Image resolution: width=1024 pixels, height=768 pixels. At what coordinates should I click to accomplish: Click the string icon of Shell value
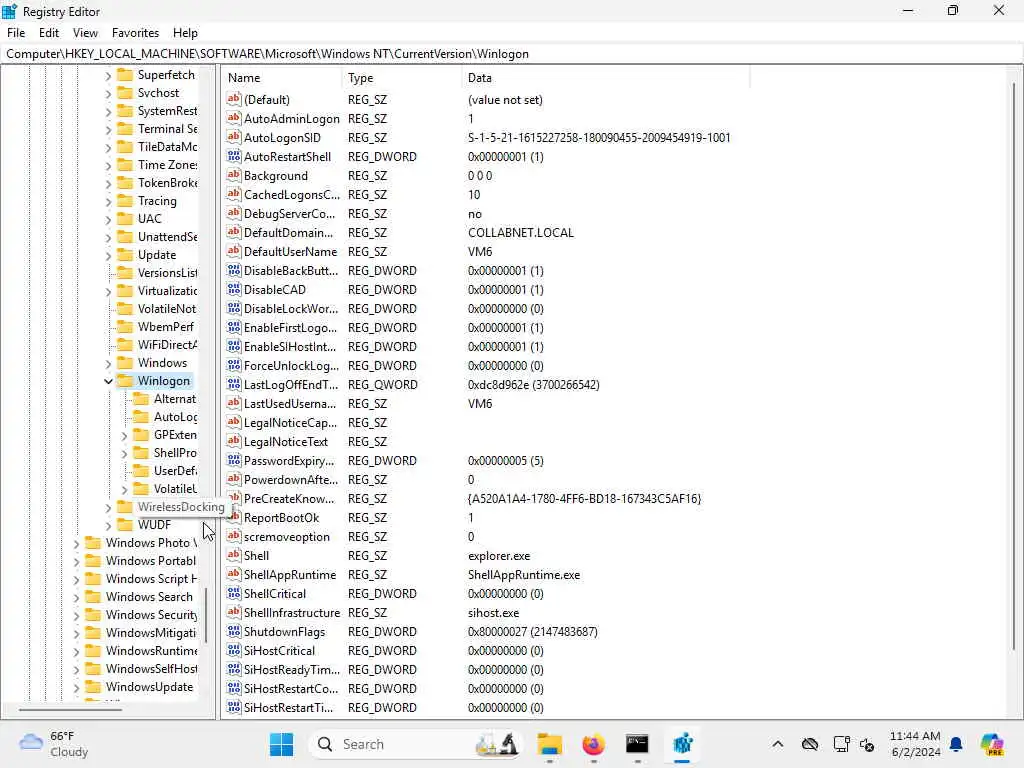point(234,555)
